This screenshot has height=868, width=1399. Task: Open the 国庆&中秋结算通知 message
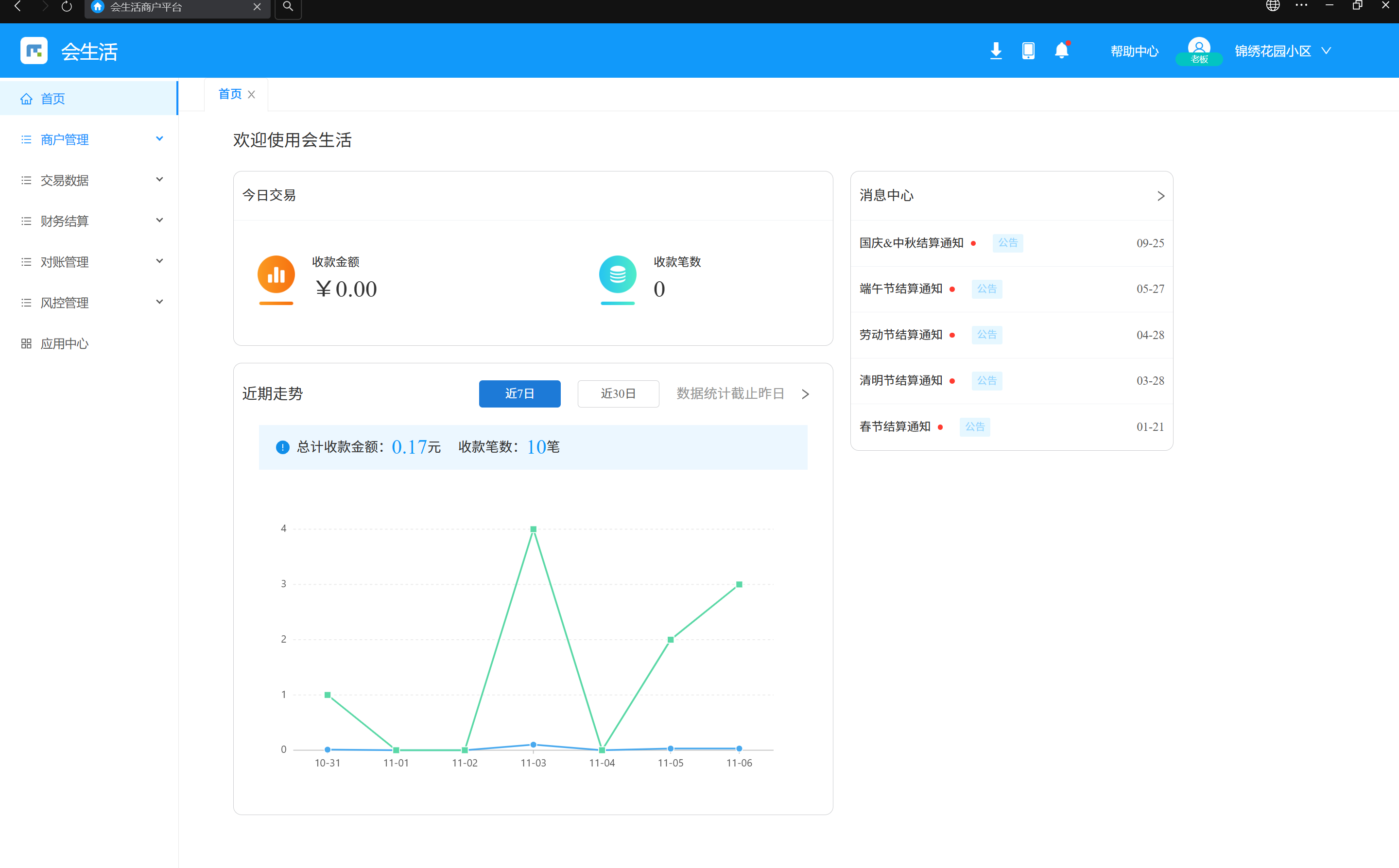pyautogui.click(x=1011, y=243)
